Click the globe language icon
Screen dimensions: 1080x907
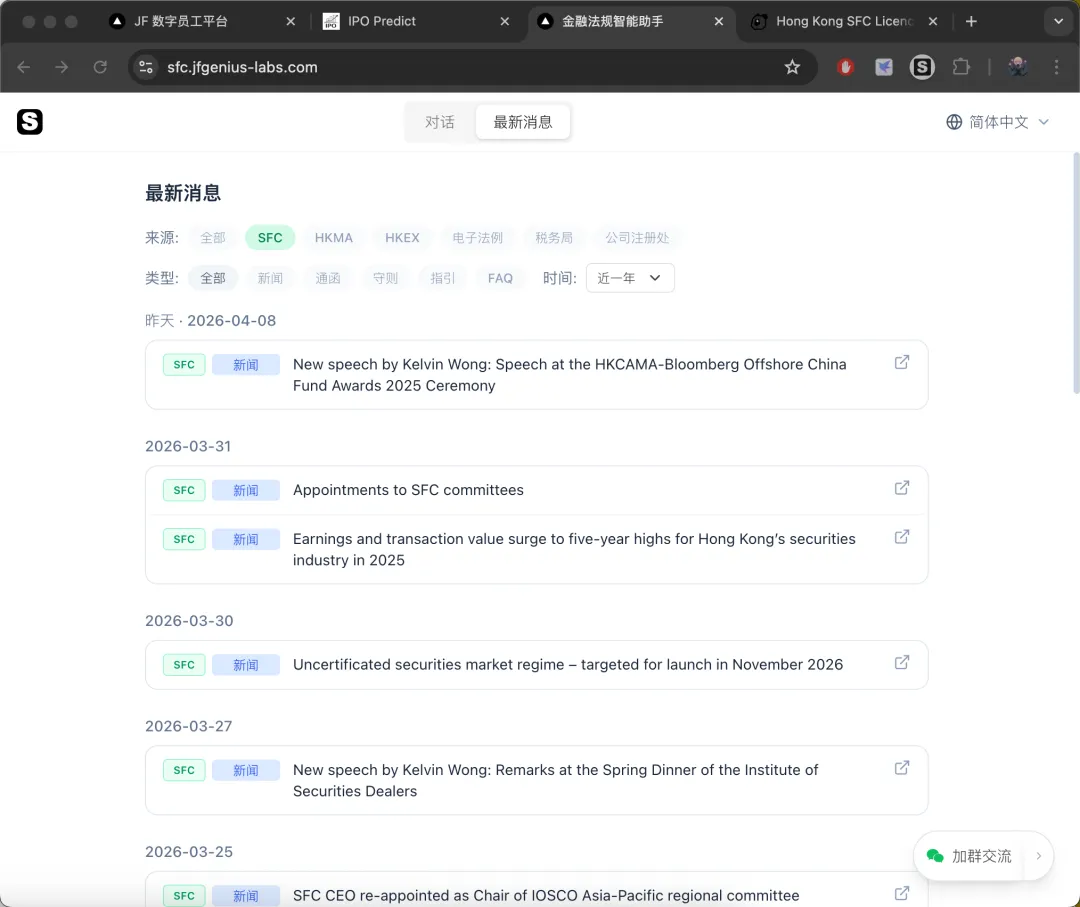954,122
